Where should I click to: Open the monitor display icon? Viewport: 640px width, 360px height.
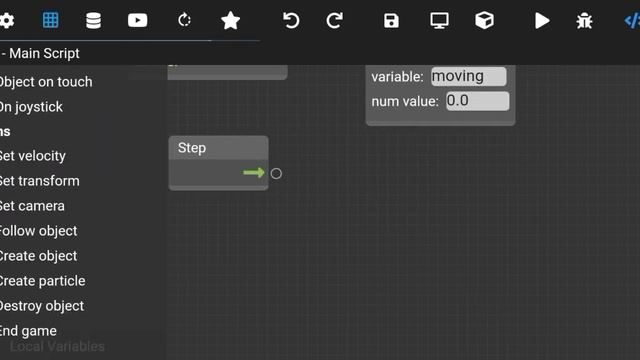(x=439, y=20)
